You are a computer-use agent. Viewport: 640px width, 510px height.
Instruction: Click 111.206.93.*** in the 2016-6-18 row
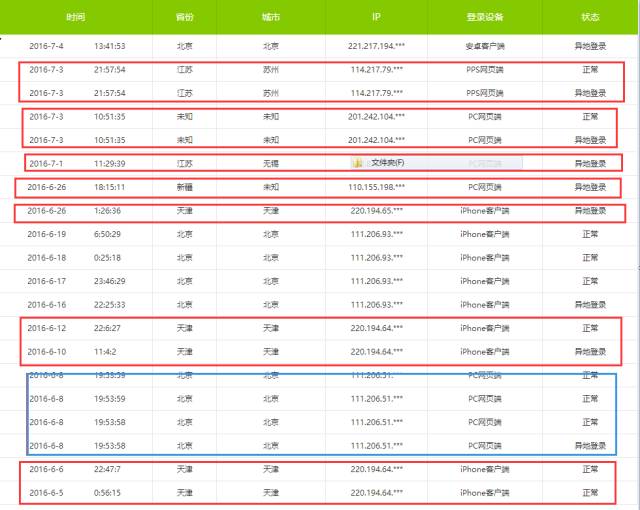[376, 258]
